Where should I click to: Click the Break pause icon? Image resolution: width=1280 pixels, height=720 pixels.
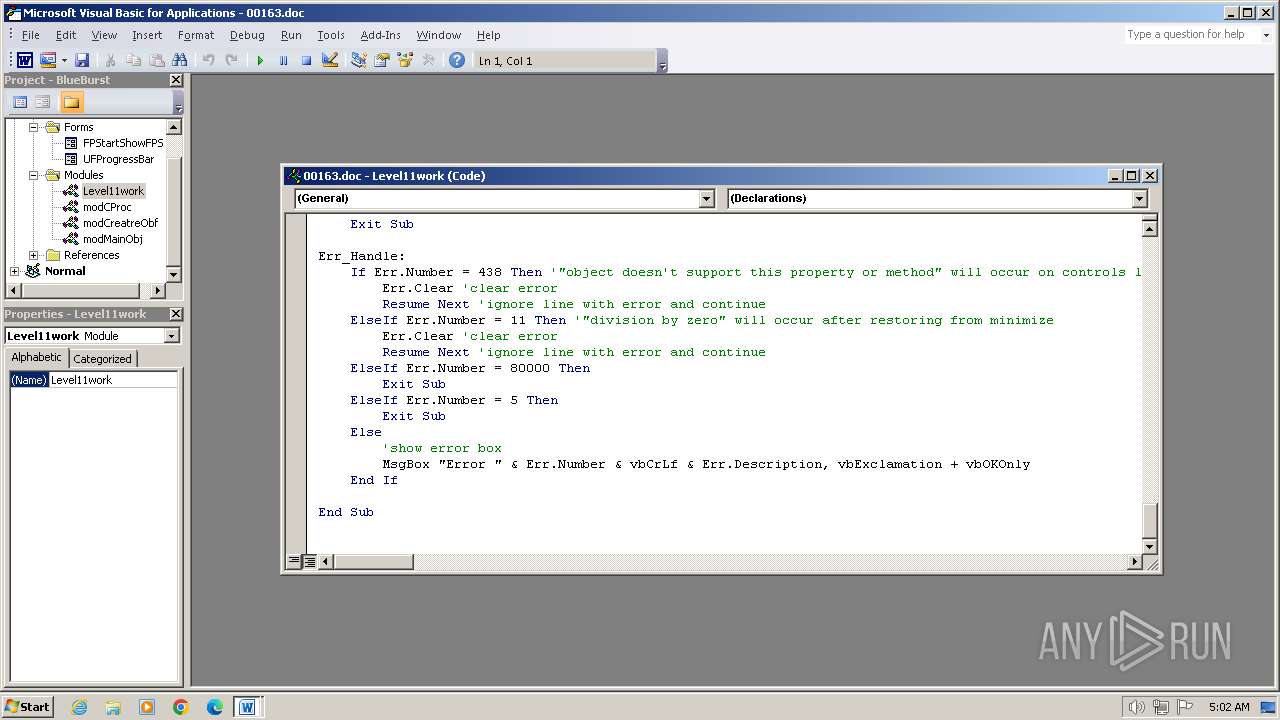click(x=283, y=61)
